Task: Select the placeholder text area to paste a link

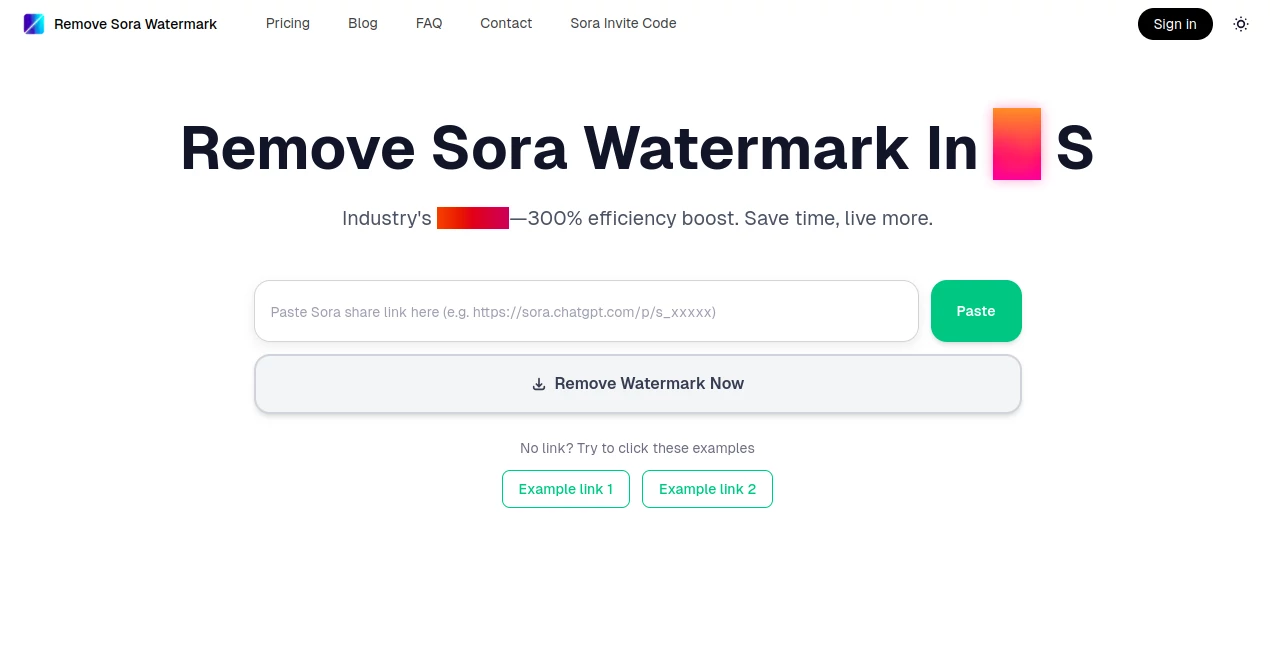Action: tap(492, 311)
